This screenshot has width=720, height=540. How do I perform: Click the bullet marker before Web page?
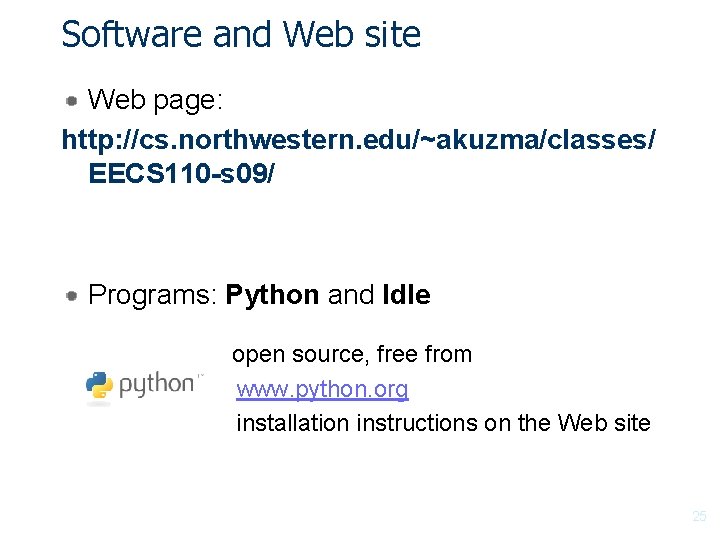(73, 100)
